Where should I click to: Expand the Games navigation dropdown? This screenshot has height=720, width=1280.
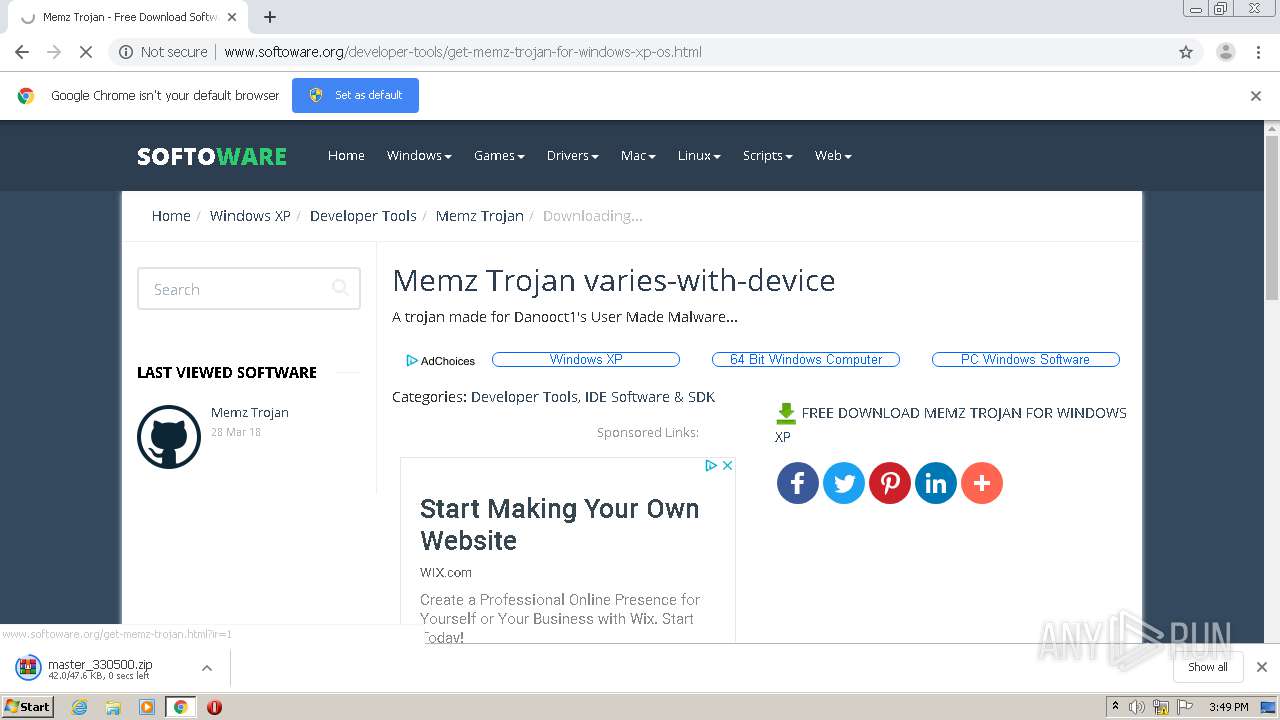[x=499, y=155]
